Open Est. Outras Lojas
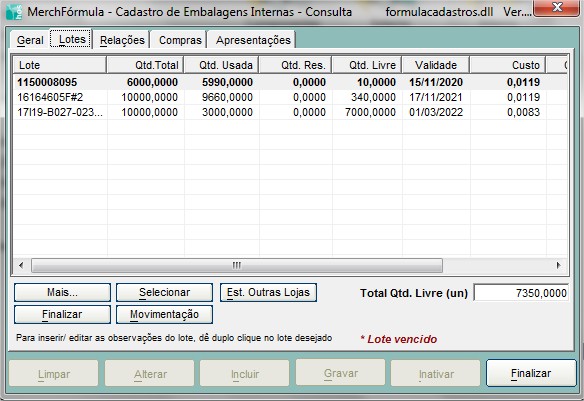The image size is (584, 401). pyautogui.click(x=268, y=292)
